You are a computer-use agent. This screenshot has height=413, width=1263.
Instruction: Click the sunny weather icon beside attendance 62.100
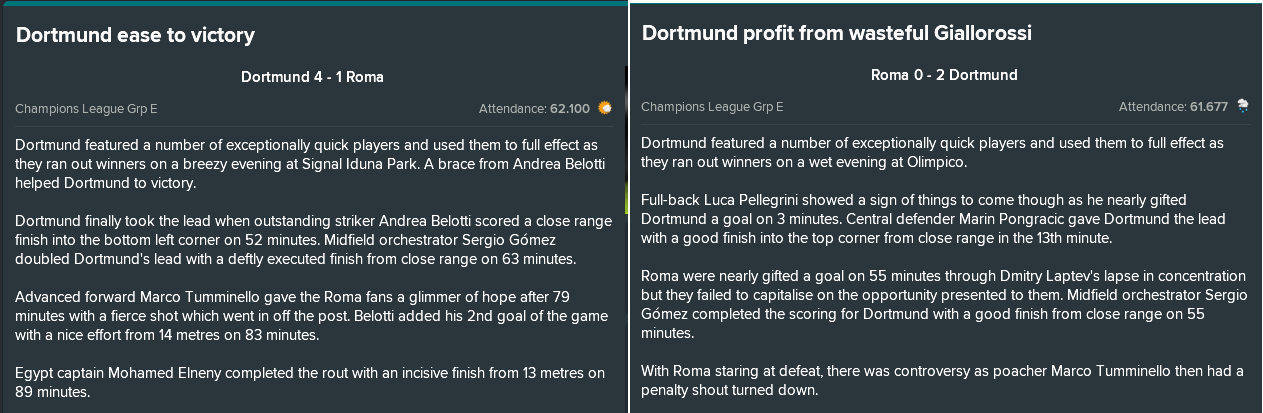pos(605,107)
